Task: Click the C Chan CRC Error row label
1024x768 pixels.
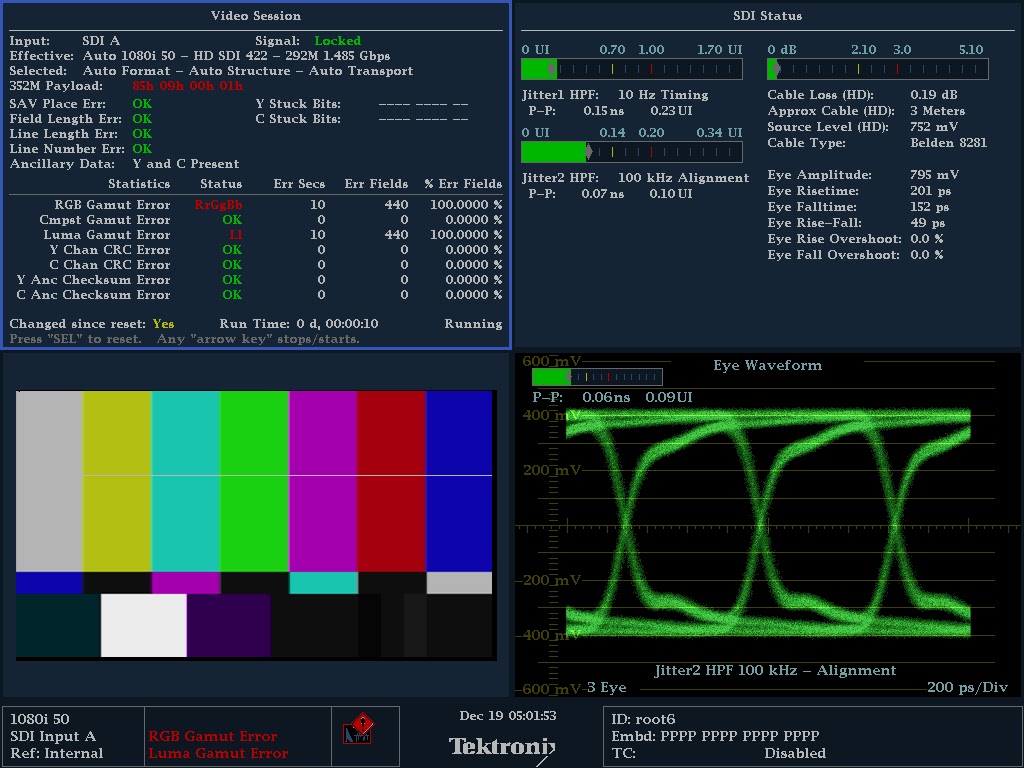Action: tap(110, 264)
